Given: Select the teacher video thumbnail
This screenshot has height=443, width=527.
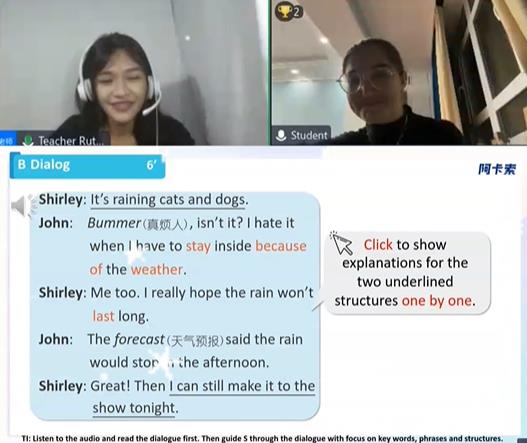Looking at the screenshot, I should 134,73.
